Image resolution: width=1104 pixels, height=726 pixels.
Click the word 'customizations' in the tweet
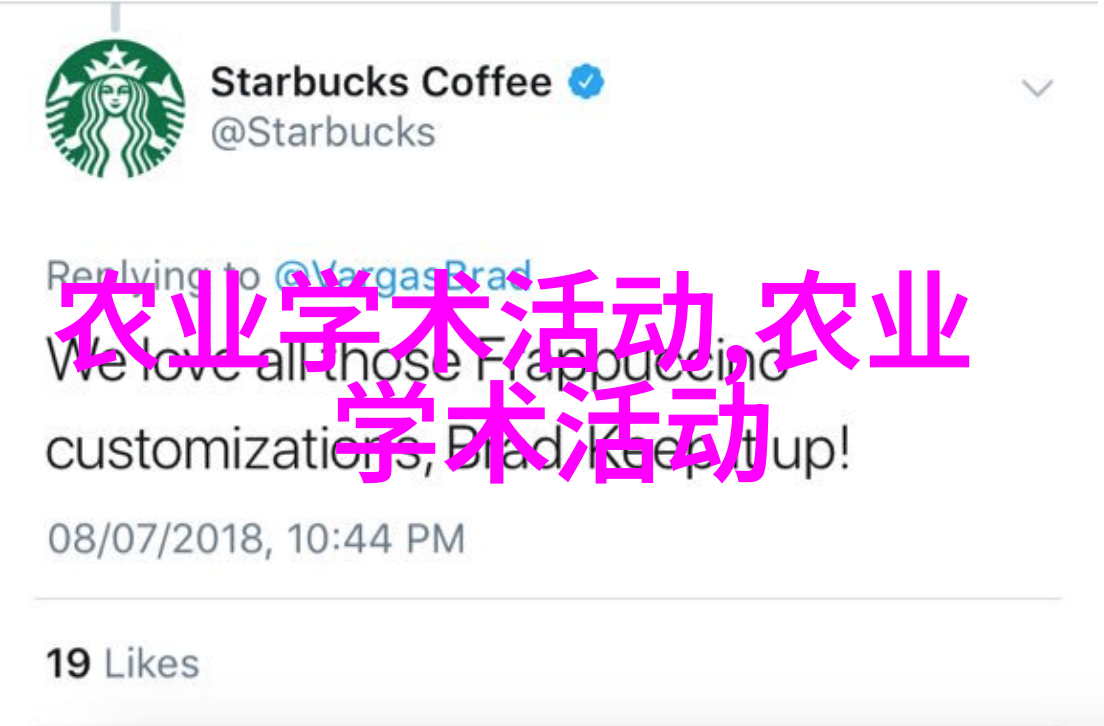[x=234, y=449]
